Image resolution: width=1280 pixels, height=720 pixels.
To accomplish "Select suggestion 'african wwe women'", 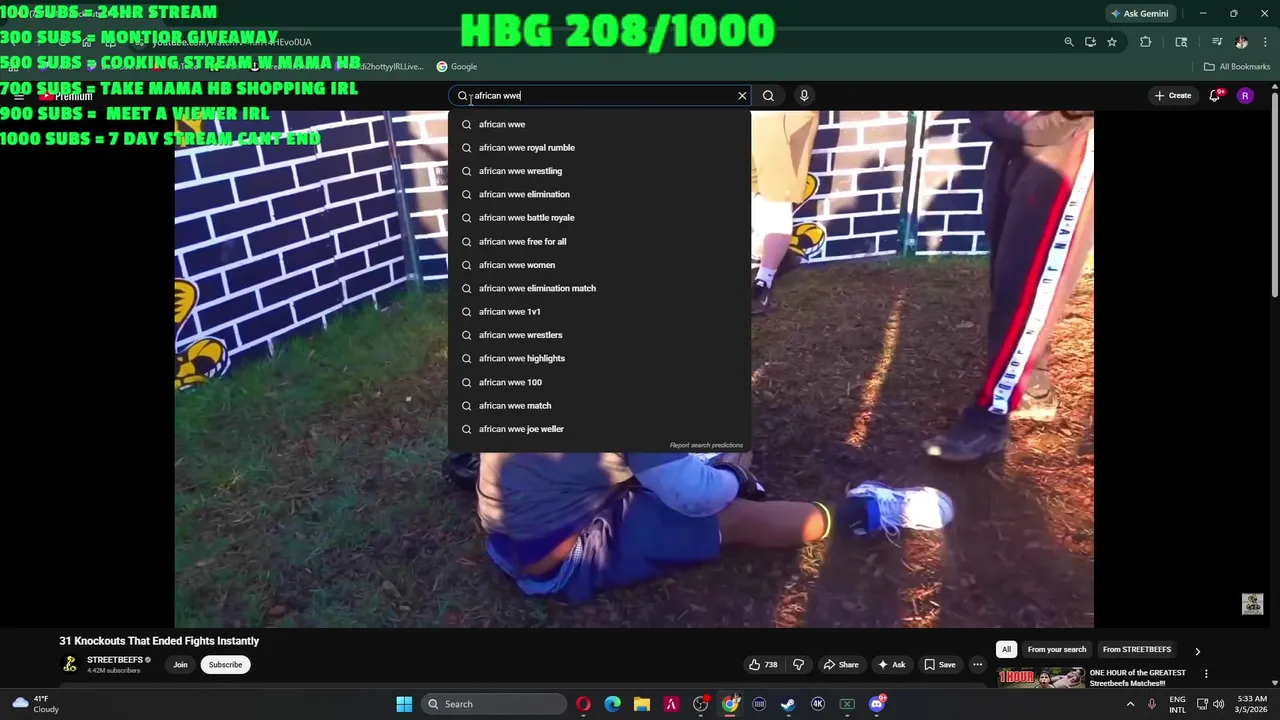I will click(x=599, y=265).
